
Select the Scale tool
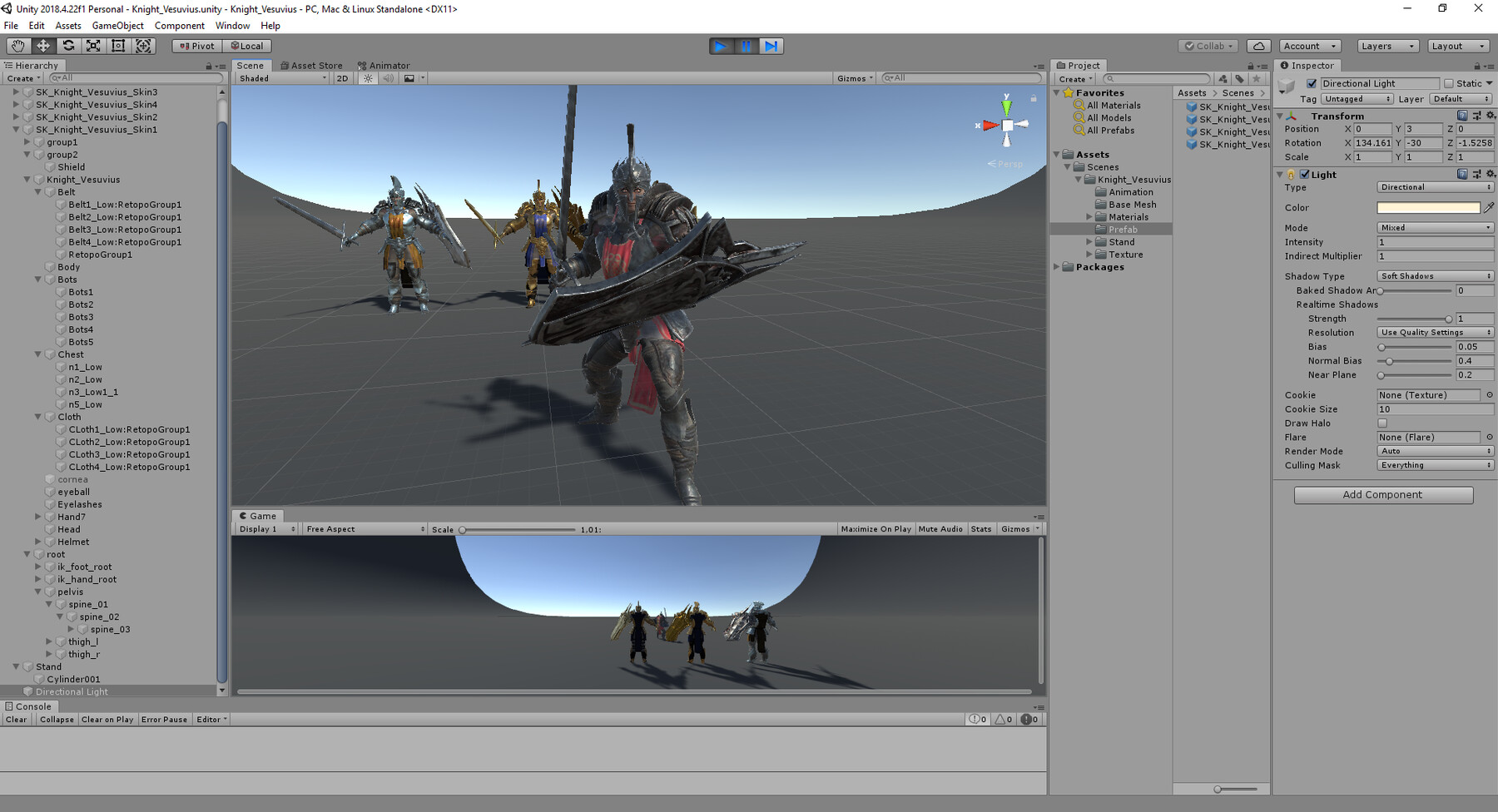click(x=93, y=46)
